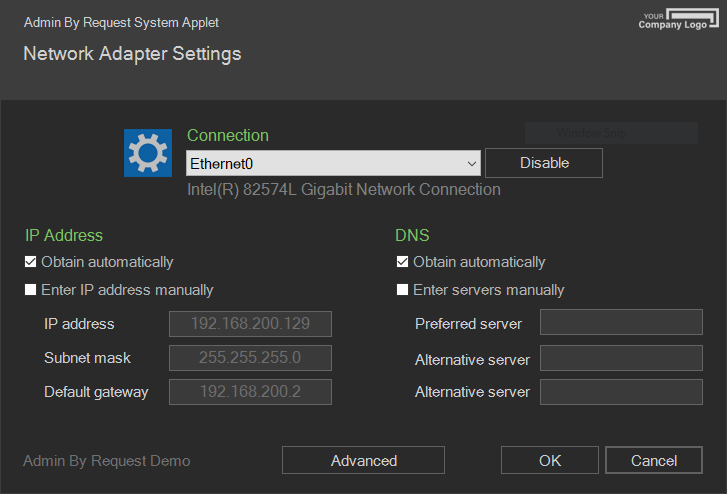727x494 pixels.
Task: Toggle DNS Obtain automatically checkbox
Action: (402, 262)
